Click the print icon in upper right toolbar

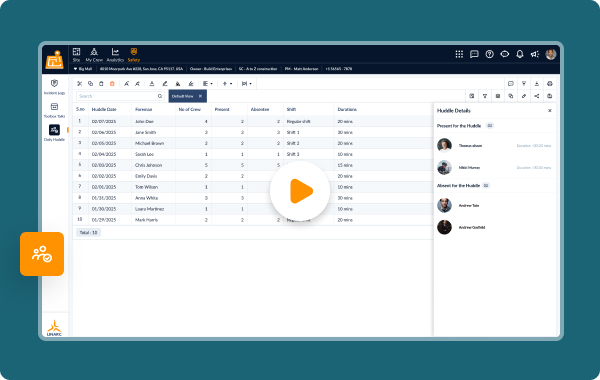(550, 83)
